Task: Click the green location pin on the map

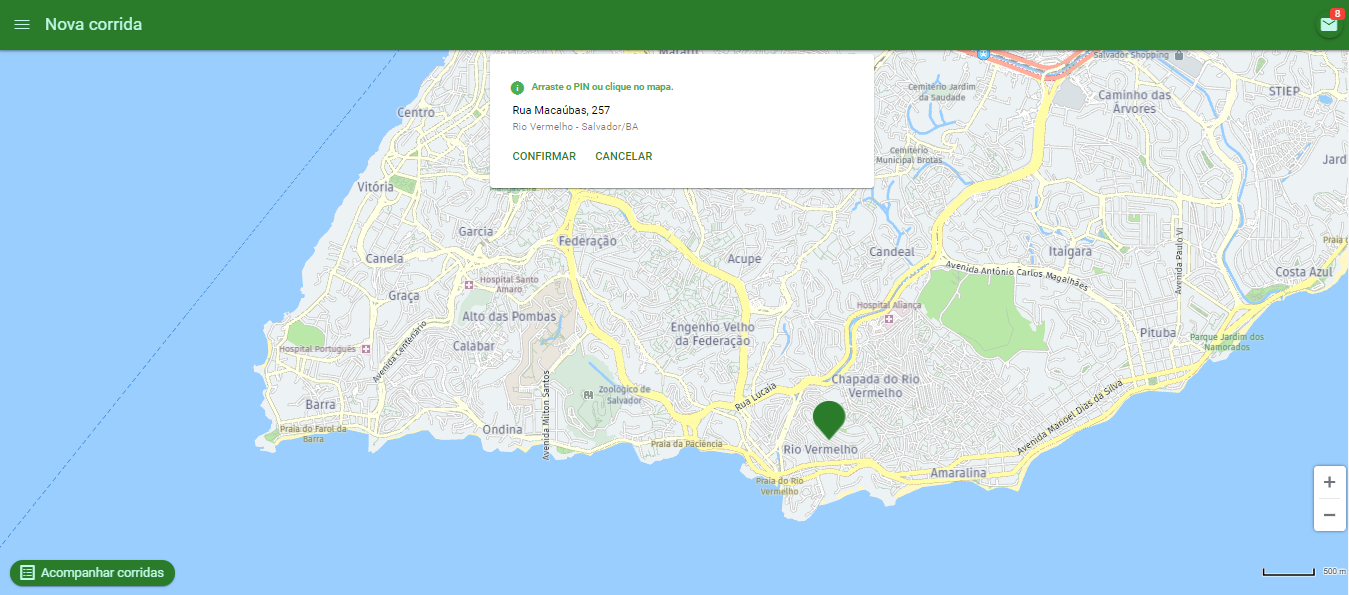Action: tap(829, 419)
